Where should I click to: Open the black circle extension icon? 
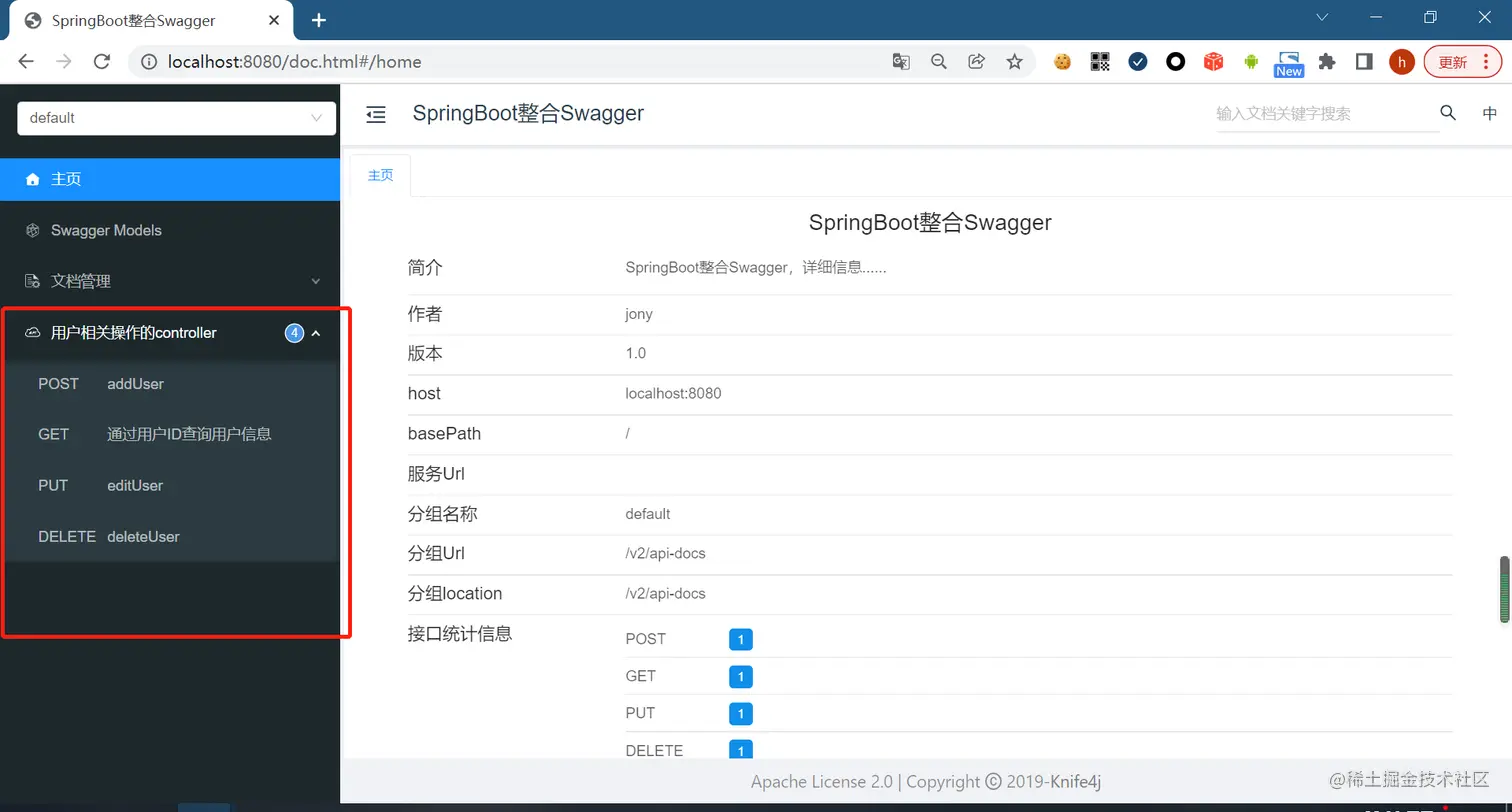point(1176,62)
